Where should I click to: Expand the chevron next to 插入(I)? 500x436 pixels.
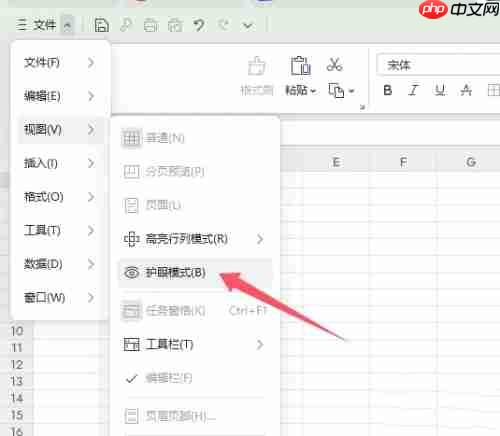(91, 163)
